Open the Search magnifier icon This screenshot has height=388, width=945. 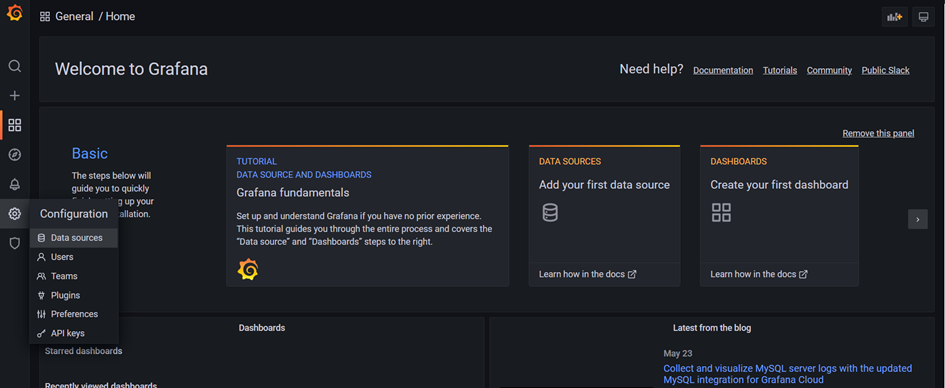point(14,66)
